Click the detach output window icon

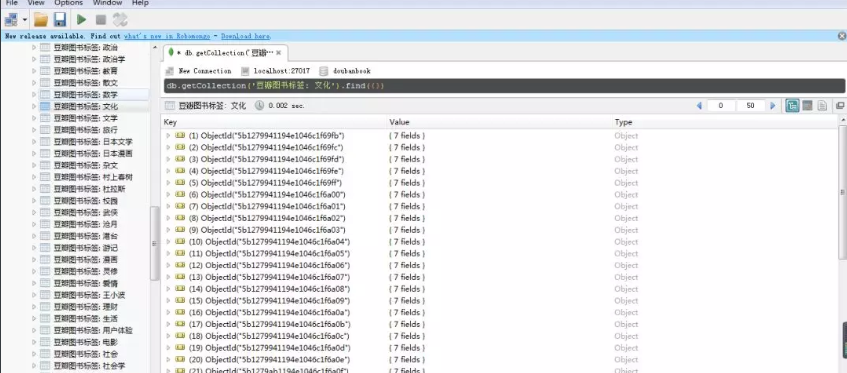click(x=840, y=106)
